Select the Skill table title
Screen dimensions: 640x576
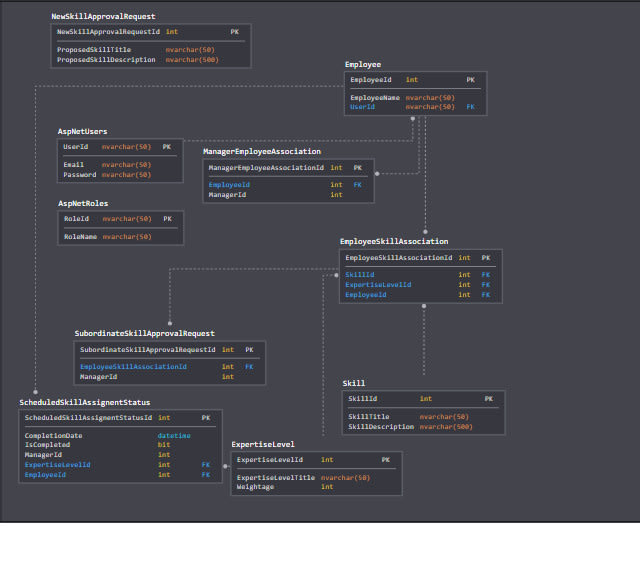coord(354,383)
